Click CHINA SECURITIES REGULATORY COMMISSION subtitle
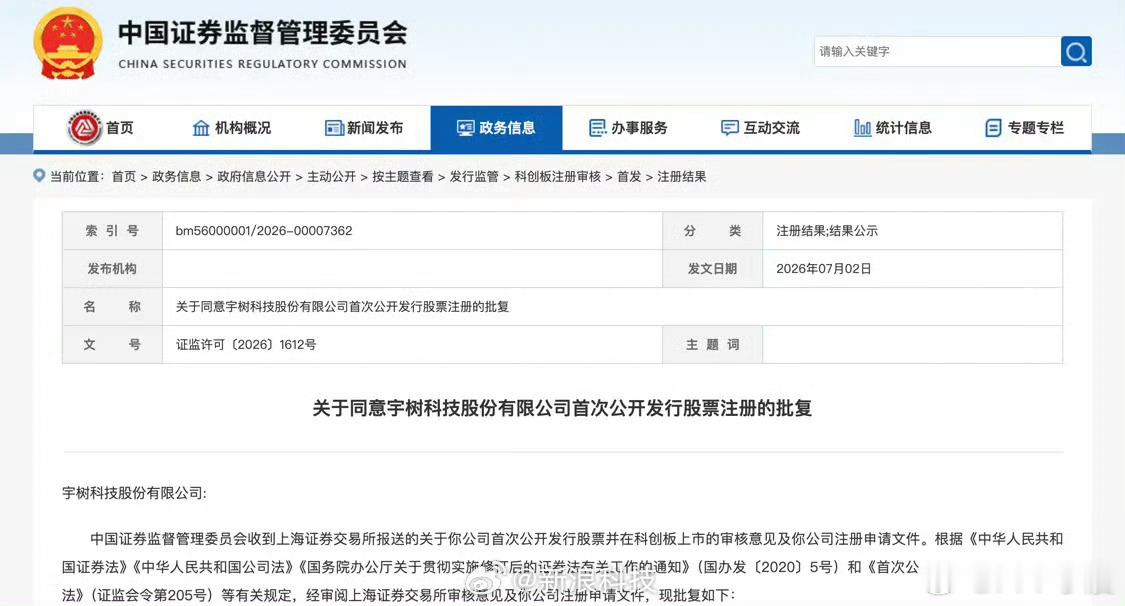The height and width of the screenshot is (606, 1125). [263, 64]
